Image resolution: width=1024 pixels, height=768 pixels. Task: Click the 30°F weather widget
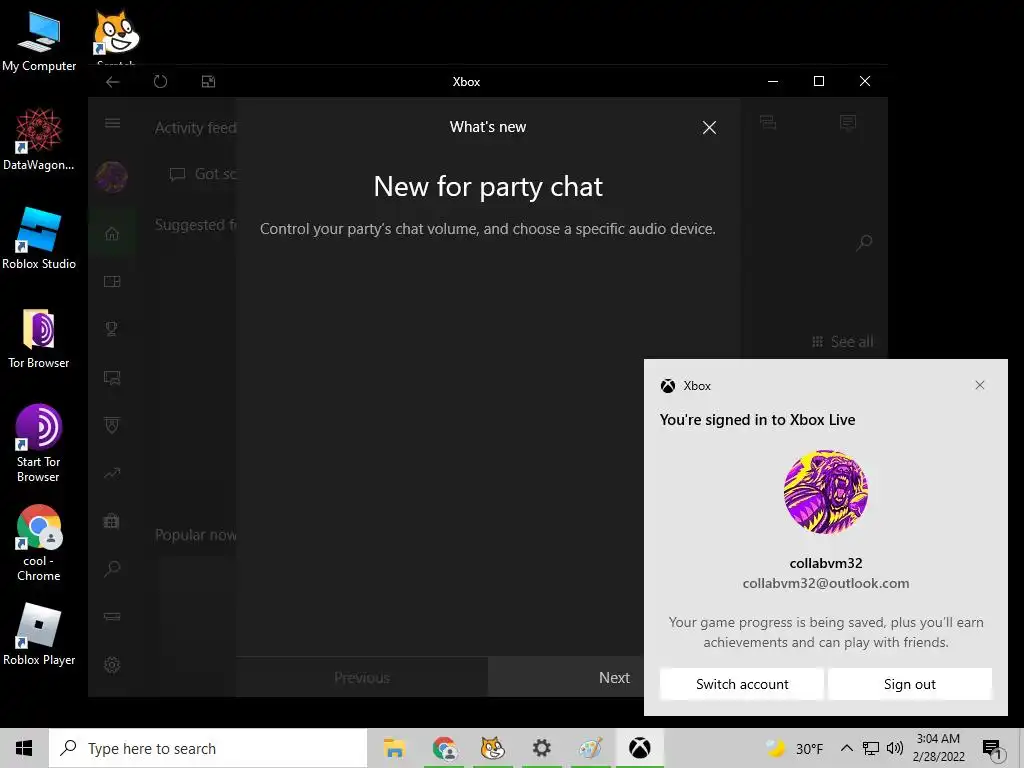(794, 748)
